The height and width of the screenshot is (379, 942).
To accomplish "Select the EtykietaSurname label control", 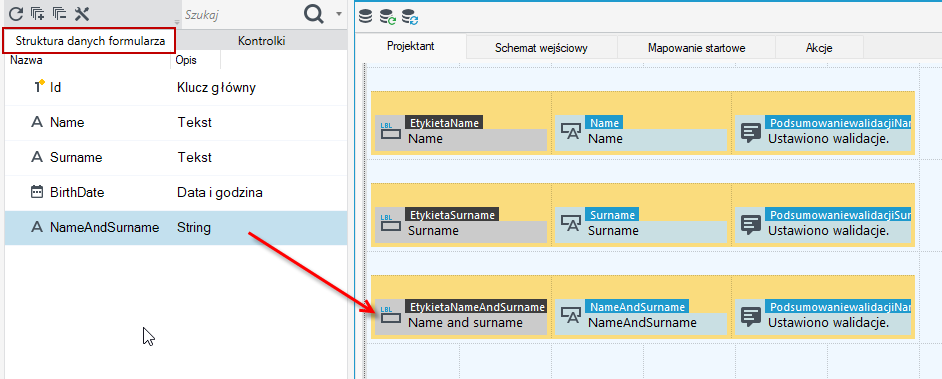I will pos(461,225).
